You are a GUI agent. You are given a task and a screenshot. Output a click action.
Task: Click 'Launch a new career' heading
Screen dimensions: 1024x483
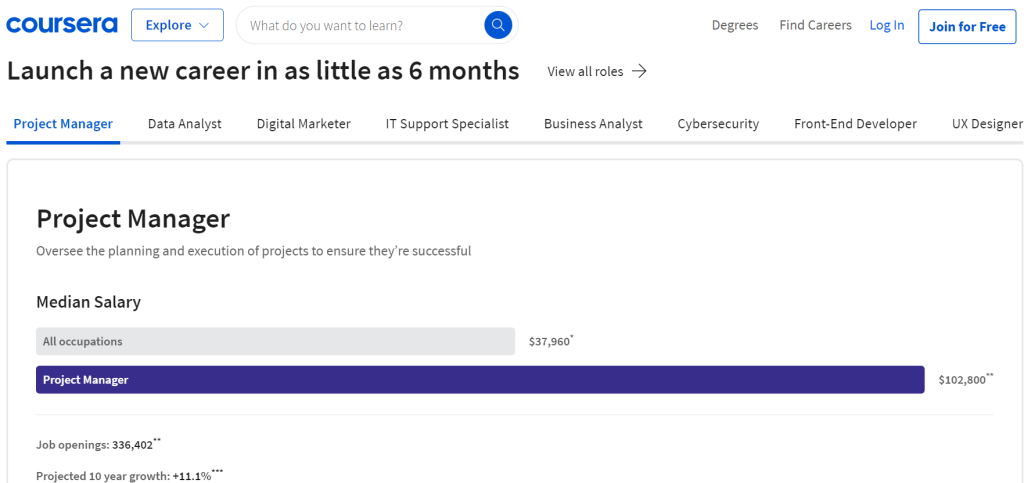[263, 70]
